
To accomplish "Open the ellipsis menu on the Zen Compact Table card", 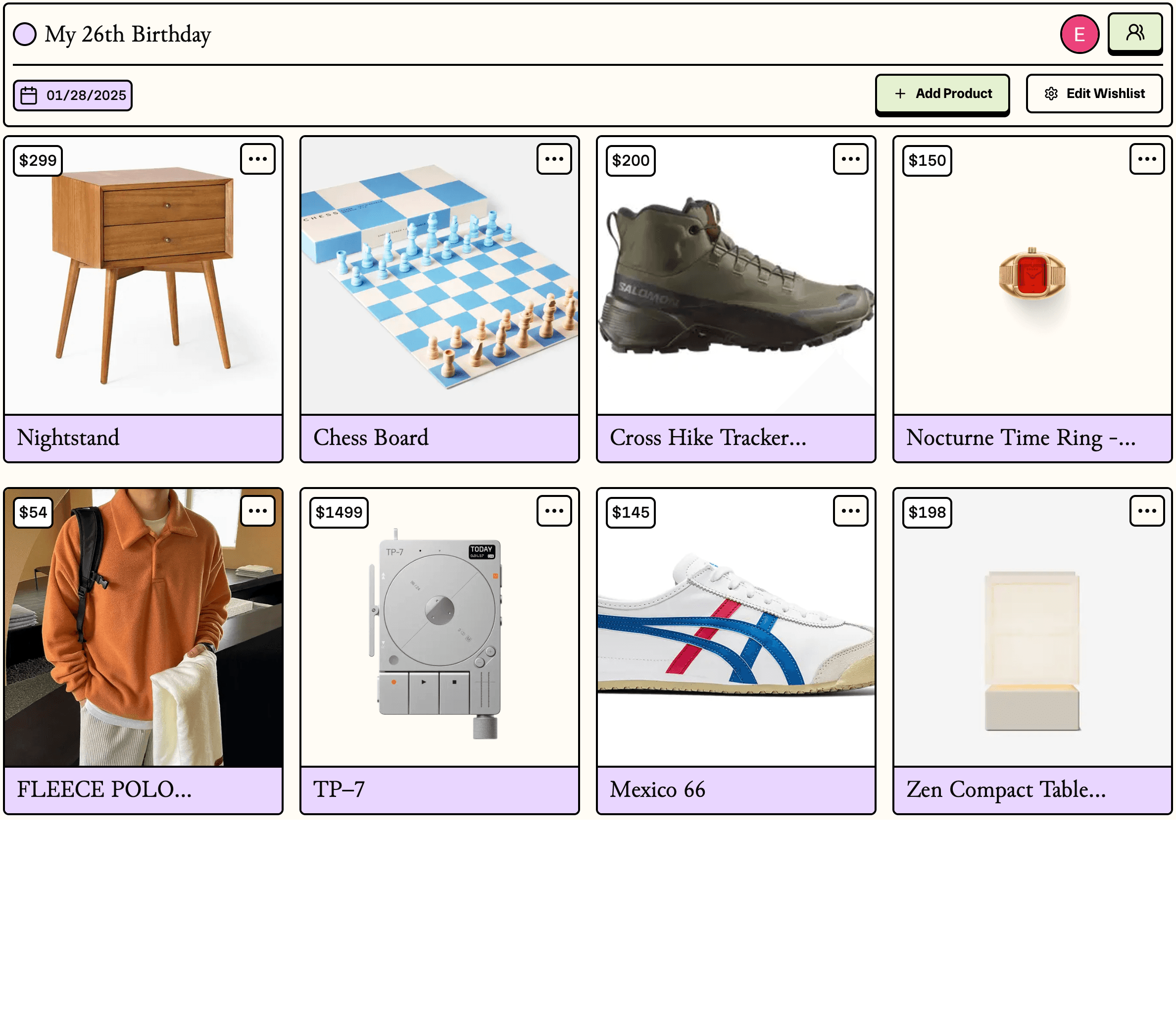I will pyautogui.click(x=1147, y=510).
